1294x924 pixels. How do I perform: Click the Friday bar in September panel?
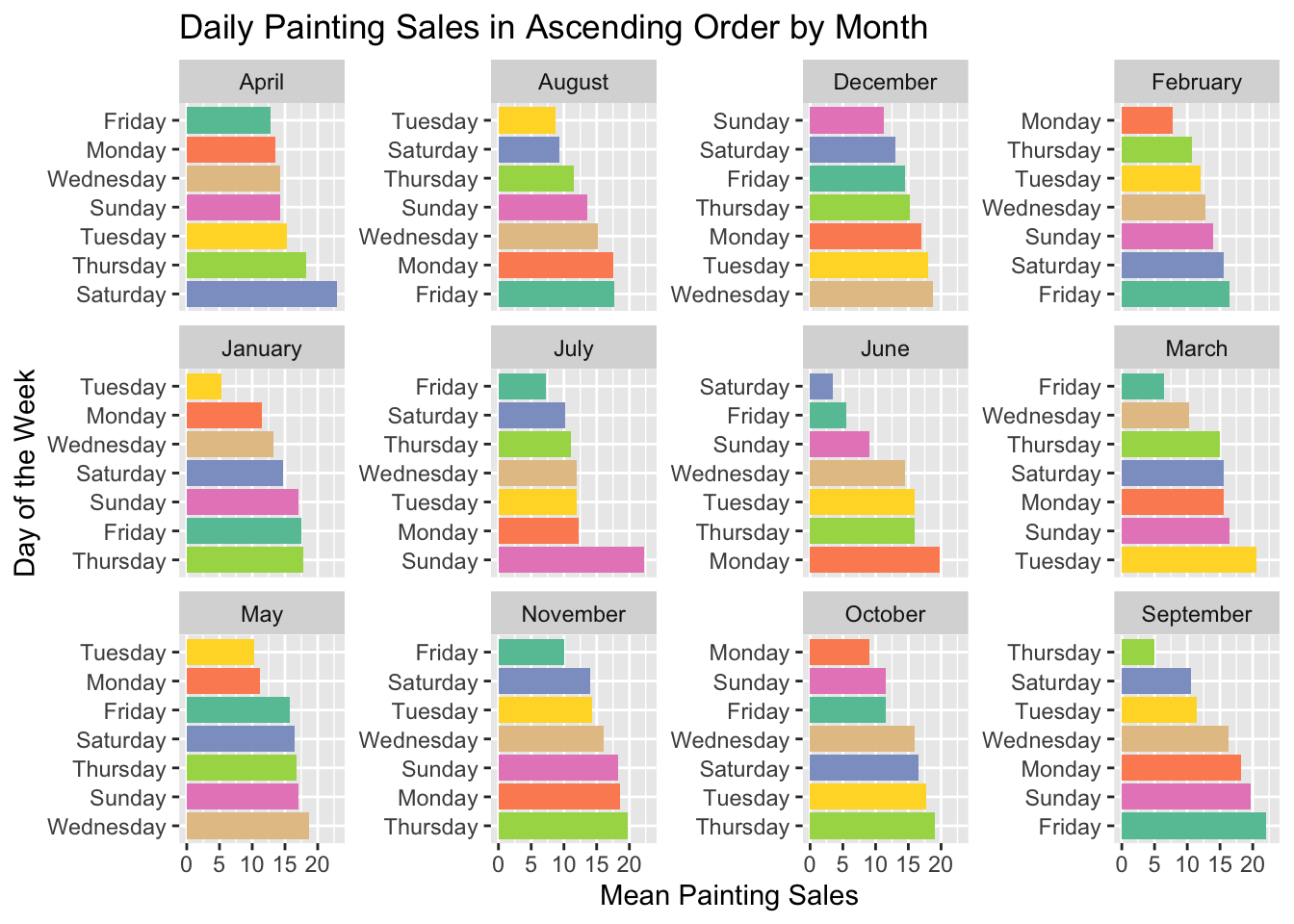1193,827
